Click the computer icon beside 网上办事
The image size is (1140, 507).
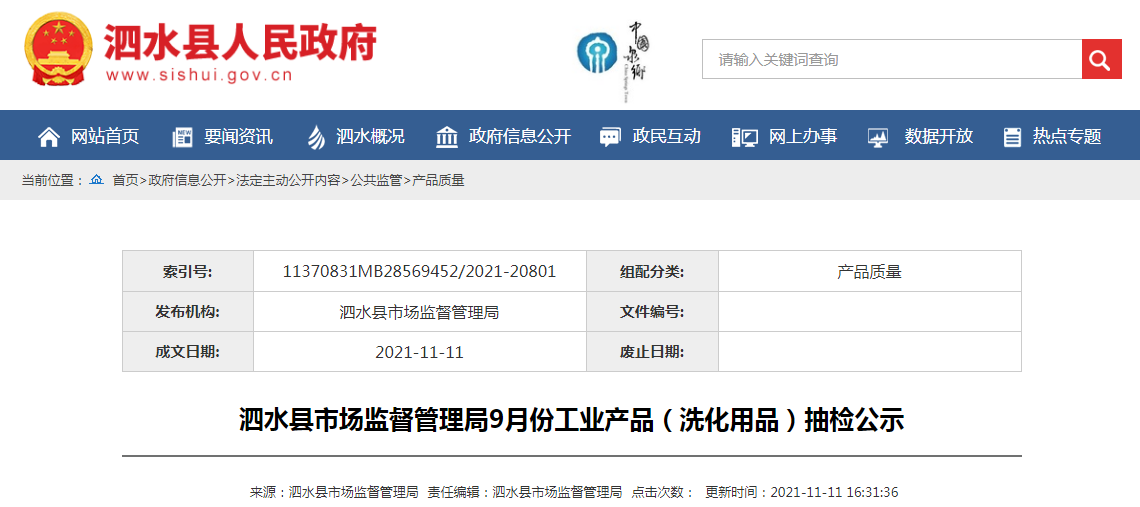point(744,137)
